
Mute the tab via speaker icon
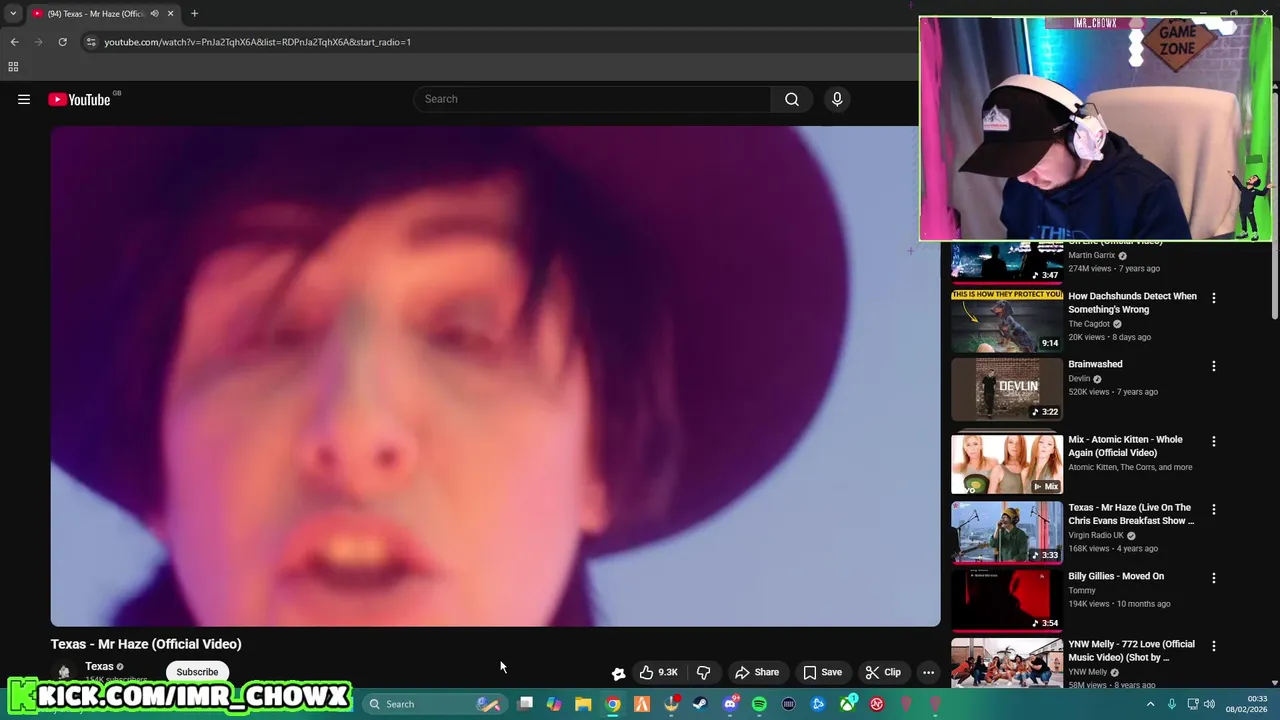pyautogui.click(x=154, y=14)
